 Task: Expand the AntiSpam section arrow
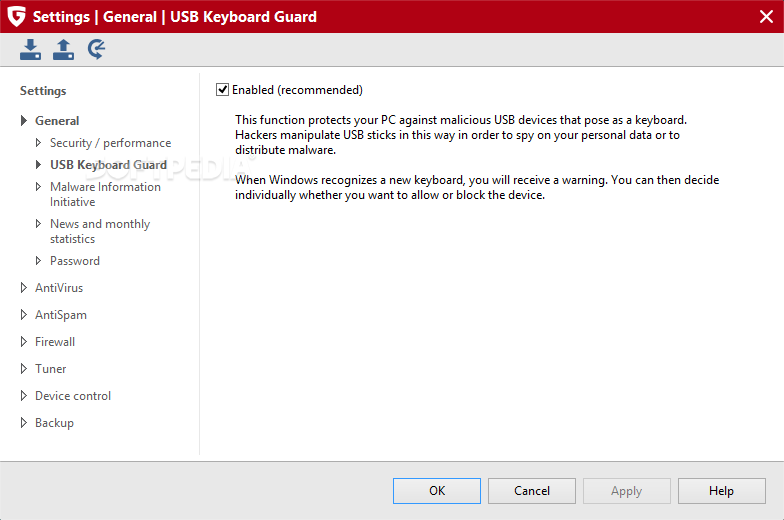coord(24,314)
